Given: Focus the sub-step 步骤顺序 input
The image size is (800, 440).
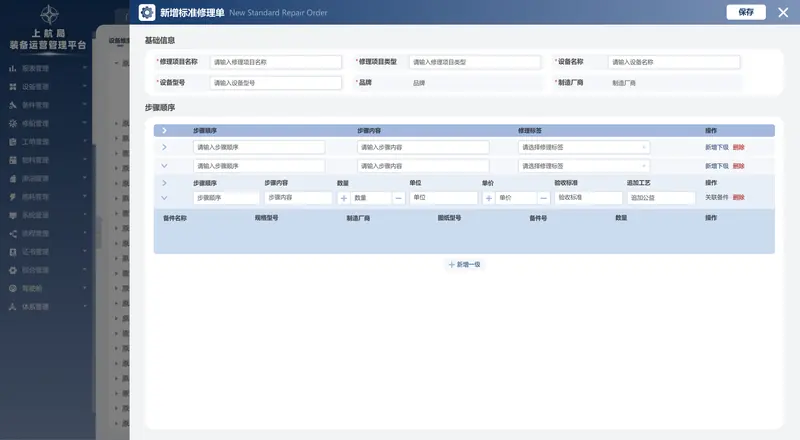Looking at the screenshot, I should click(227, 198).
